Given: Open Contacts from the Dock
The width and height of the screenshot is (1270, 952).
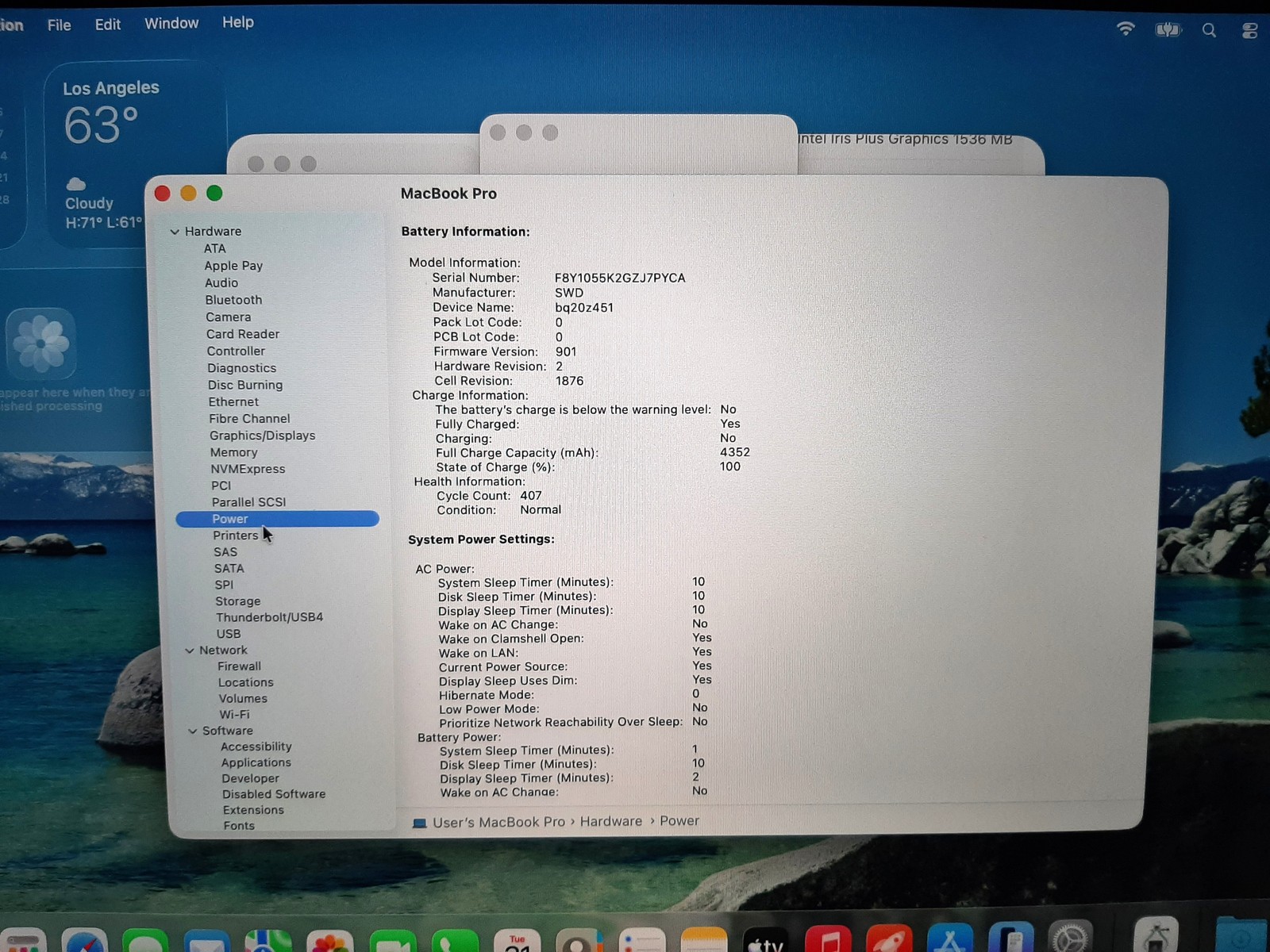Looking at the screenshot, I should 579,941.
